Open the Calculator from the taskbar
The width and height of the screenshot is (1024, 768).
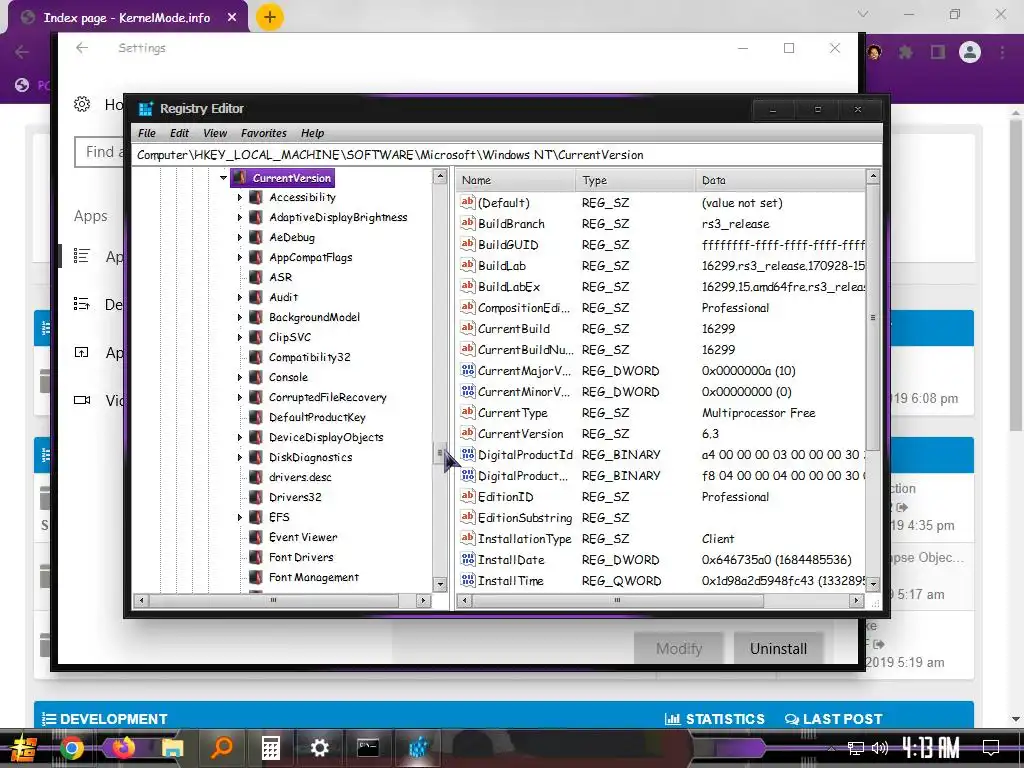pyautogui.click(x=270, y=748)
